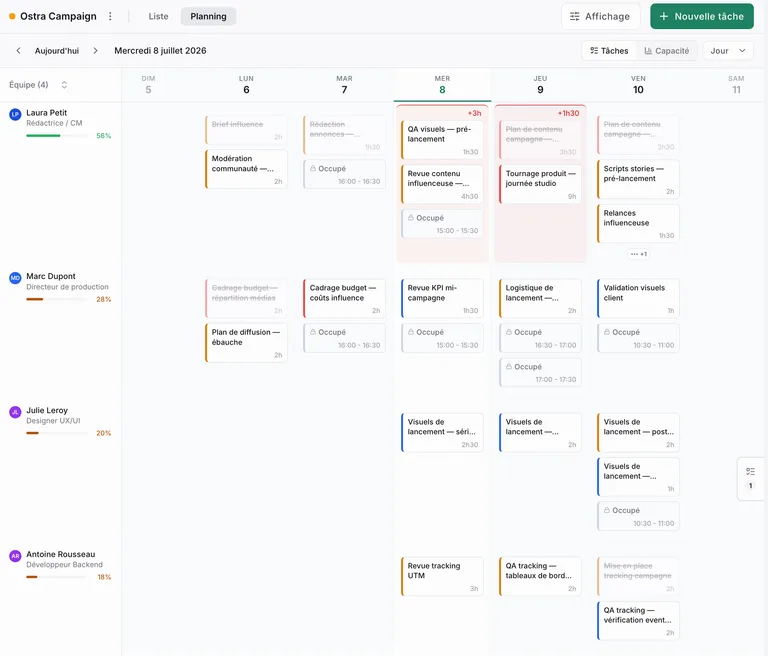Open the QA tracking tableaux de bord card
The image size is (768, 656).
click(540, 576)
